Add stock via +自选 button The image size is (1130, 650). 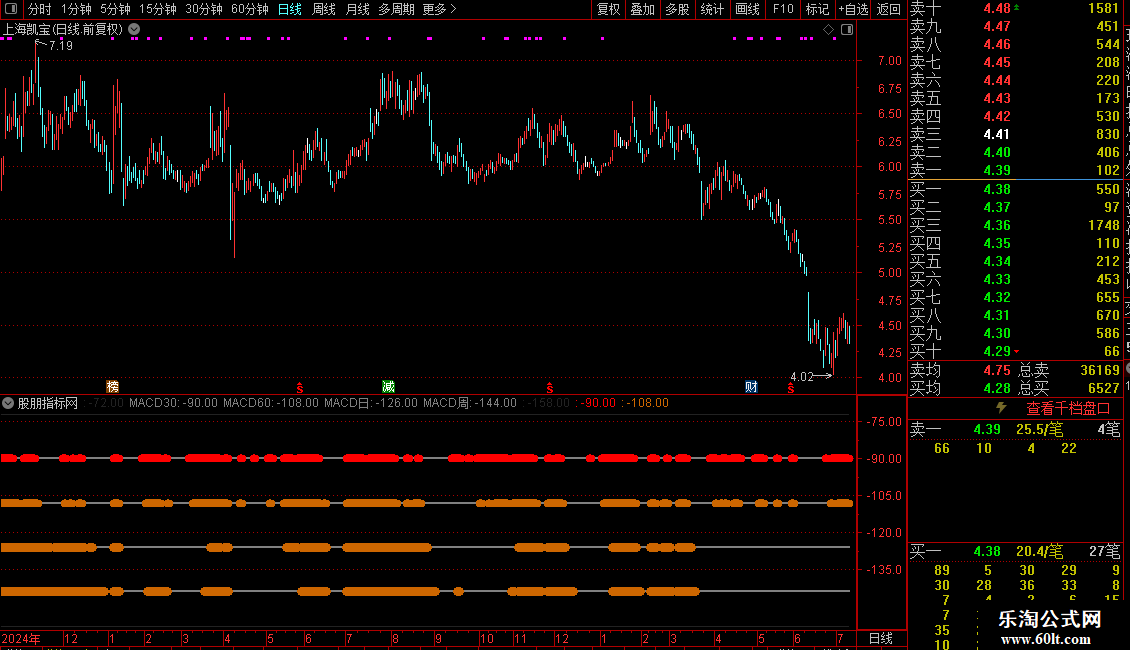[x=853, y=9]
